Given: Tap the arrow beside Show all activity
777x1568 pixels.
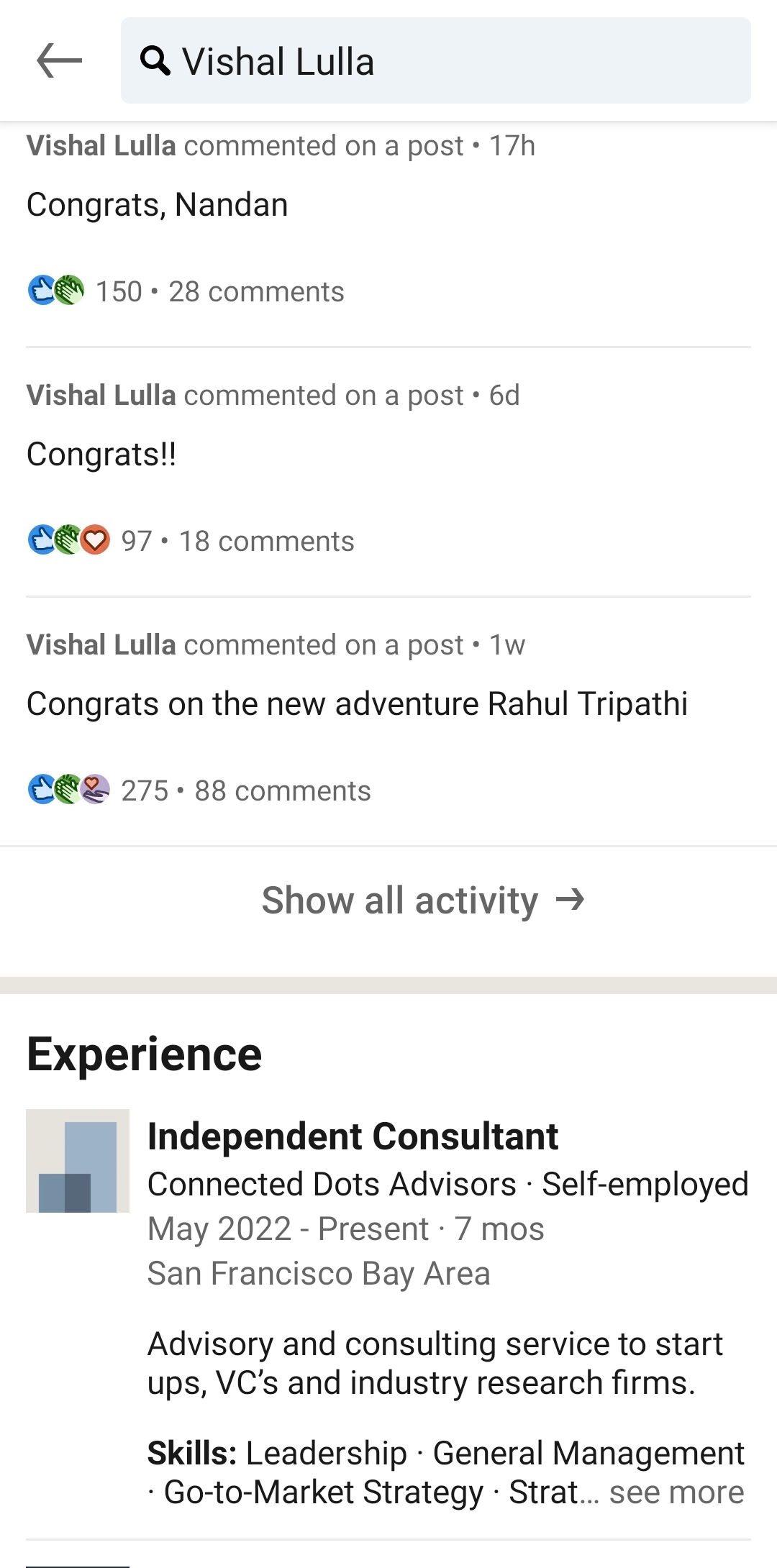Looking at the screenshot, I should pyautogui.click(x=571, y=899).
